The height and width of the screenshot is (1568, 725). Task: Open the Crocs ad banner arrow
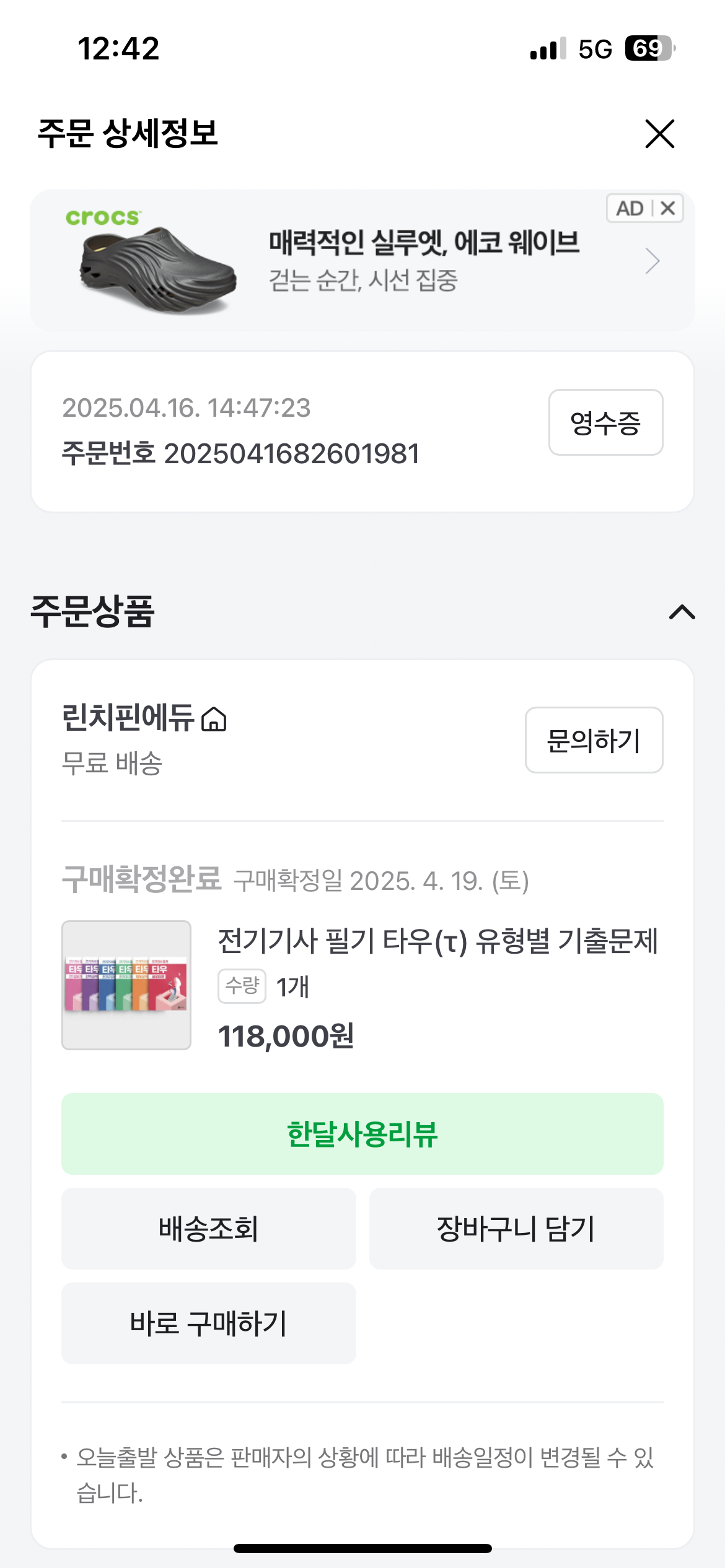pos(652,261)
